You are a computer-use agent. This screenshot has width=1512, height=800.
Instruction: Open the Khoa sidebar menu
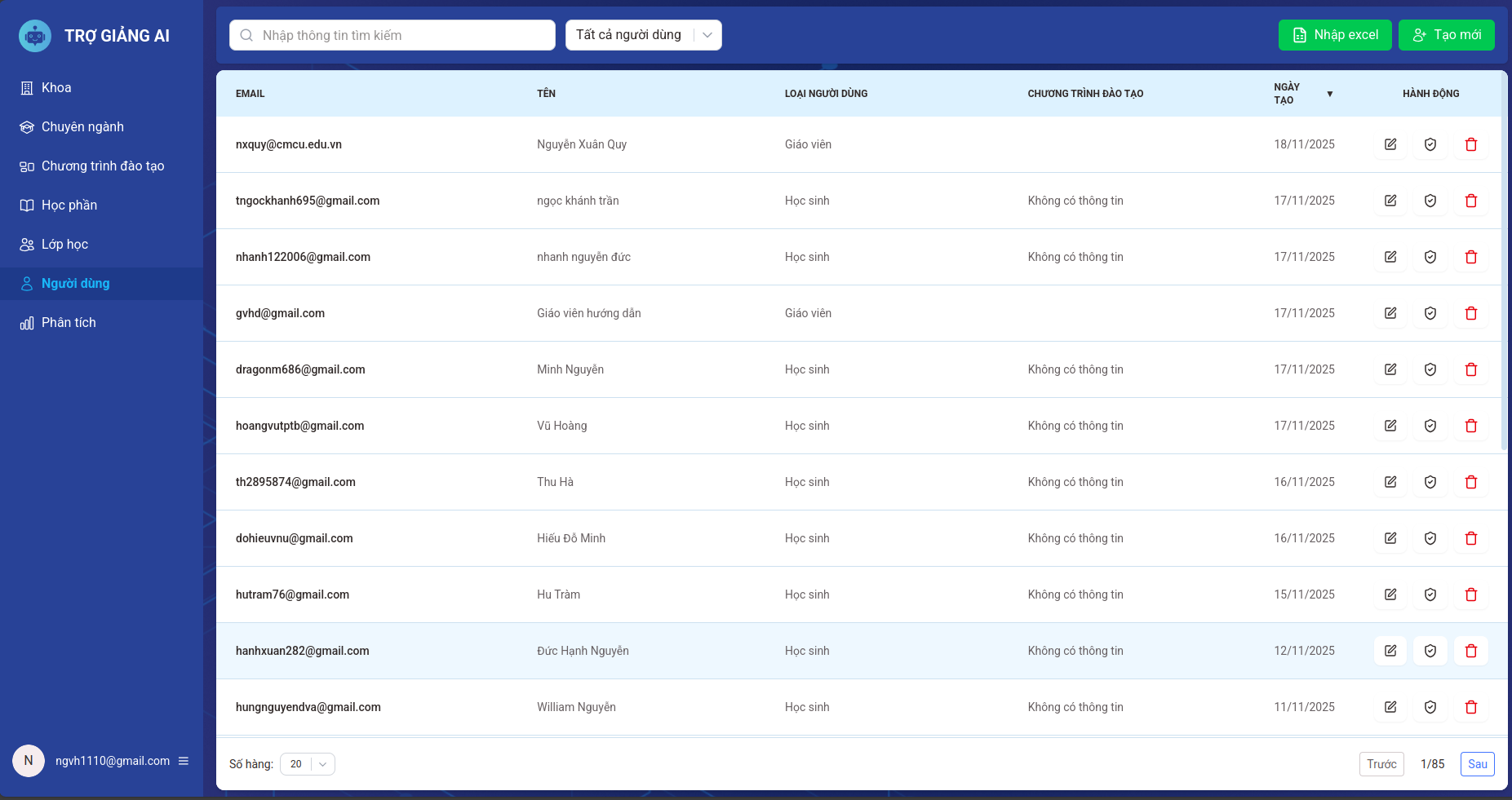pos(56,88)
